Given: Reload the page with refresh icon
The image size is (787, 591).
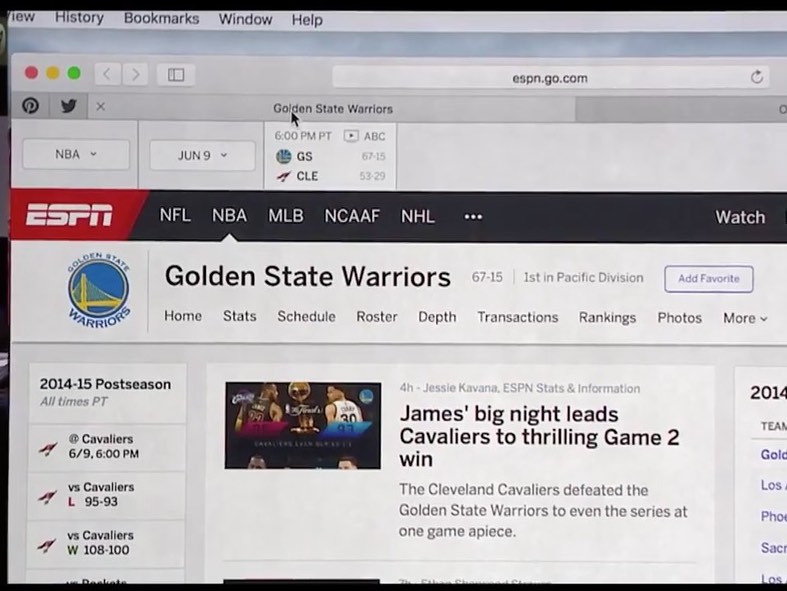Looking at the screenshot, I should [756, 77].
